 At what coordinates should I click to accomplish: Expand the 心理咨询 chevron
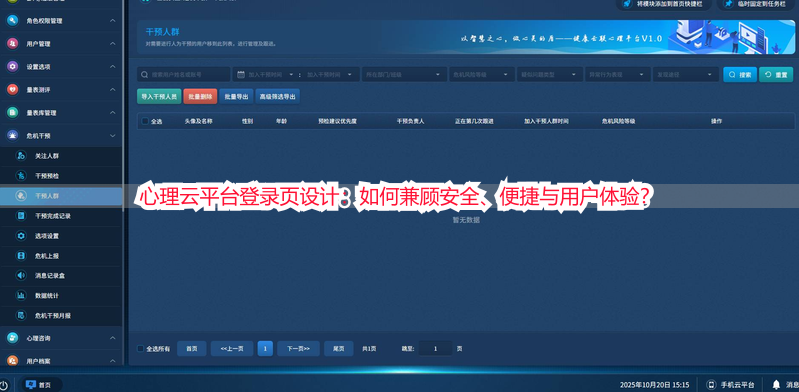pyautogui.click(x=113, y=338)
